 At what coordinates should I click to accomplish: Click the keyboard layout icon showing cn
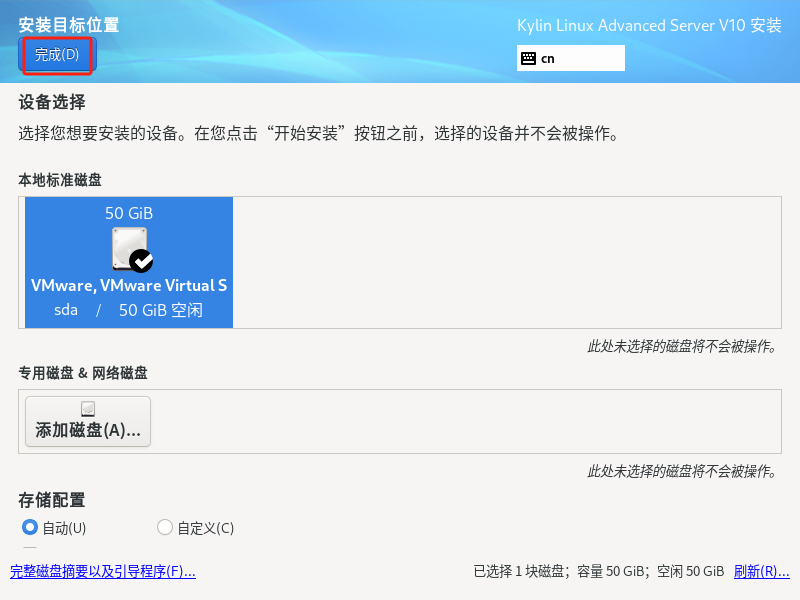pyautogui.click(x=526, y=58)
